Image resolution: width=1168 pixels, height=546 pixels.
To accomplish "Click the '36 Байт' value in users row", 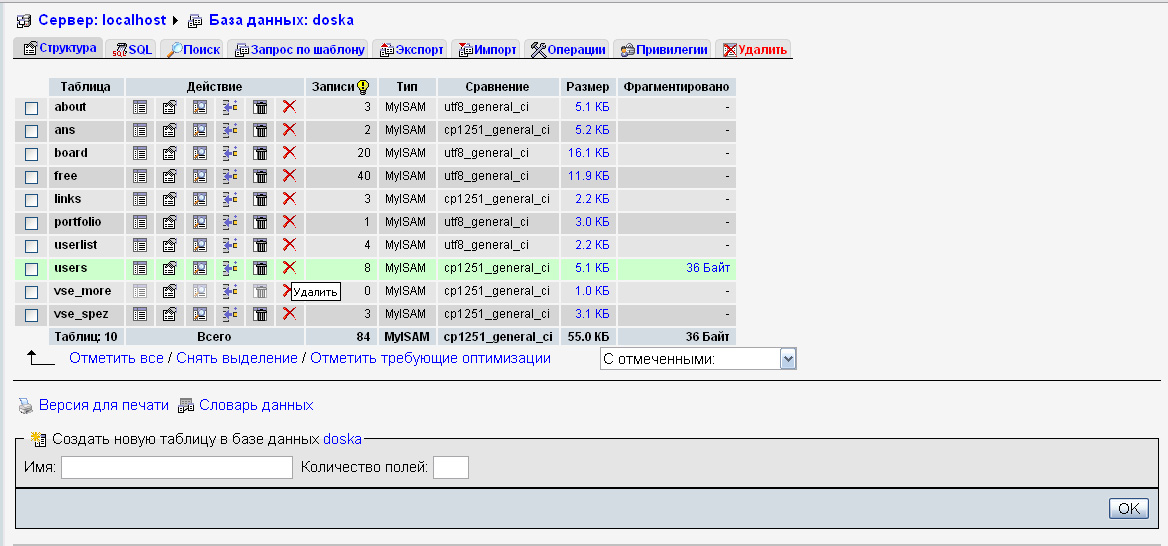I will (x=708, y=268).
